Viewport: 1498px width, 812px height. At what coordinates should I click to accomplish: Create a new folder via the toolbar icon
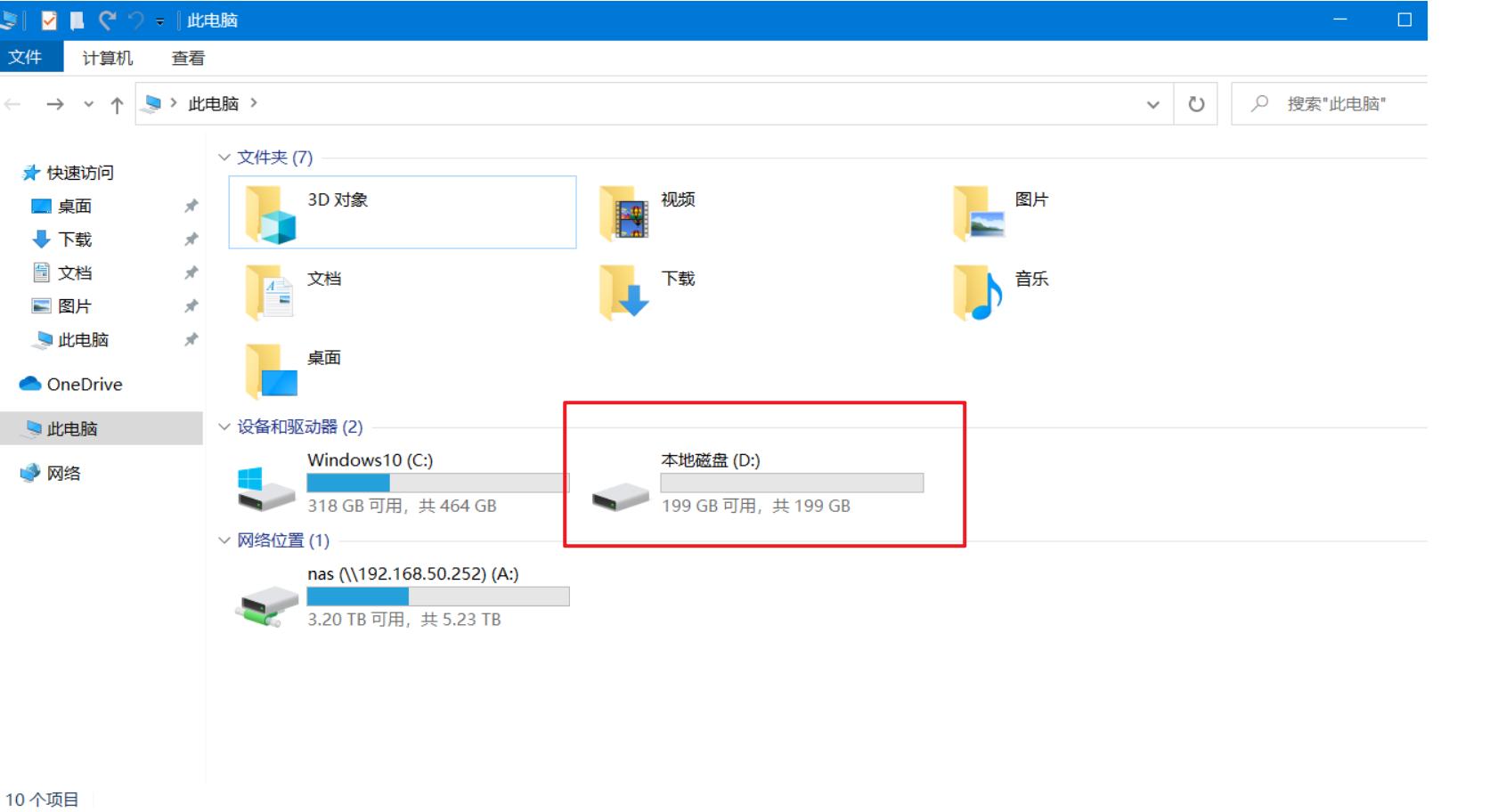pyautogui.click(x=77, y=20)
